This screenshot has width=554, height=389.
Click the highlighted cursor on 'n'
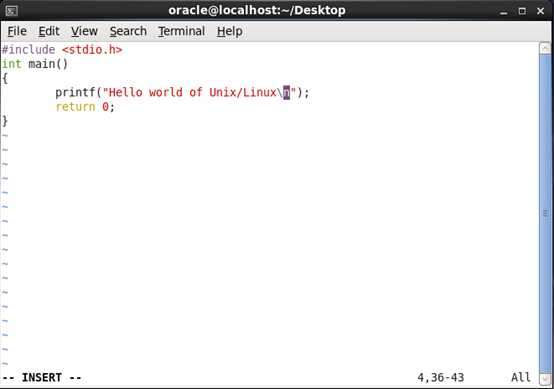pos(287,93)
